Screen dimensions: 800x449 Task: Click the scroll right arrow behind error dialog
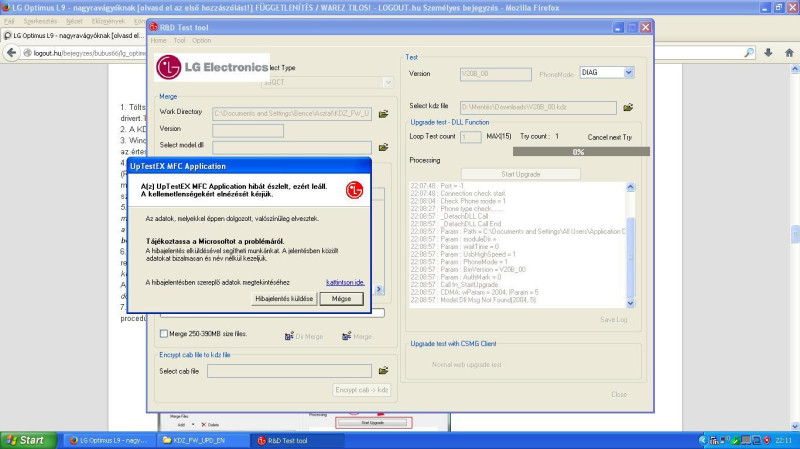click(x=379, y=289)
